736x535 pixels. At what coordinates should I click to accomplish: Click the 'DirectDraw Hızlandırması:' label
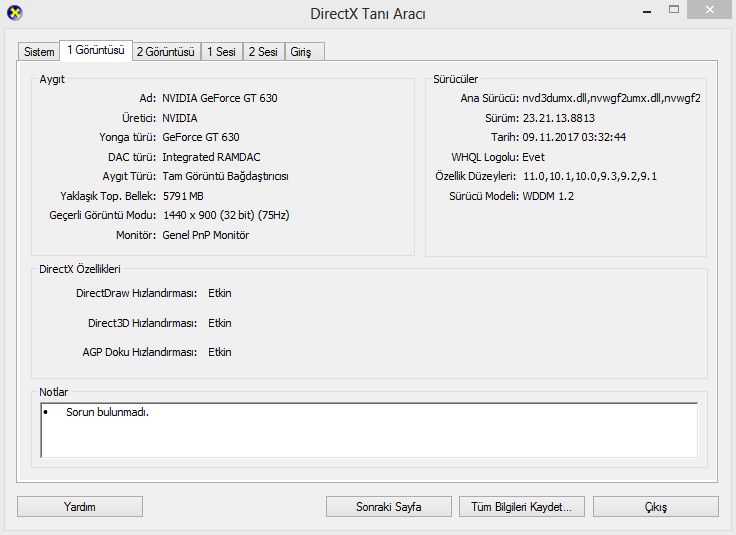click(137, 293)
